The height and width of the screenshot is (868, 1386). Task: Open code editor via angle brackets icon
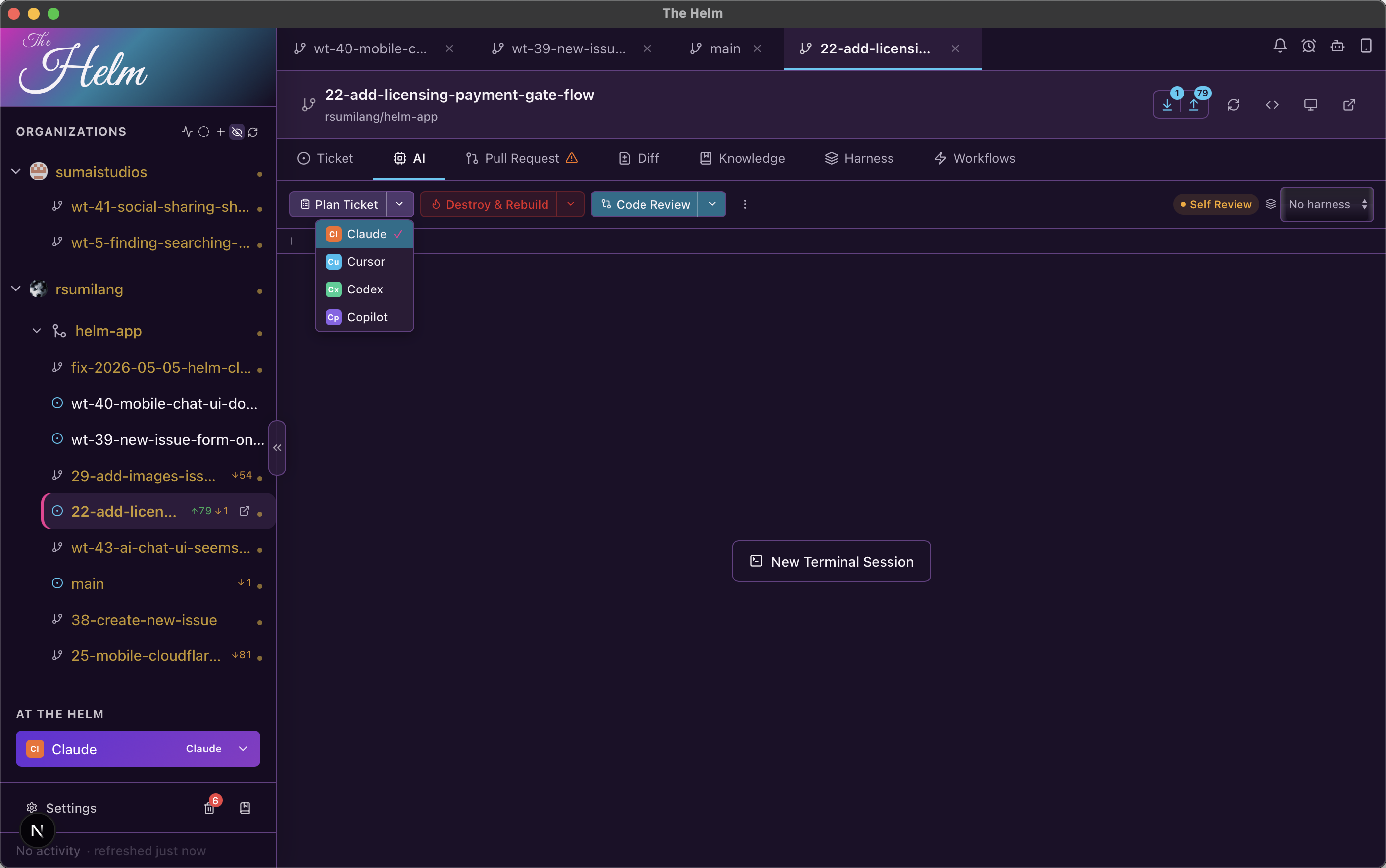tap(1272, 105)
